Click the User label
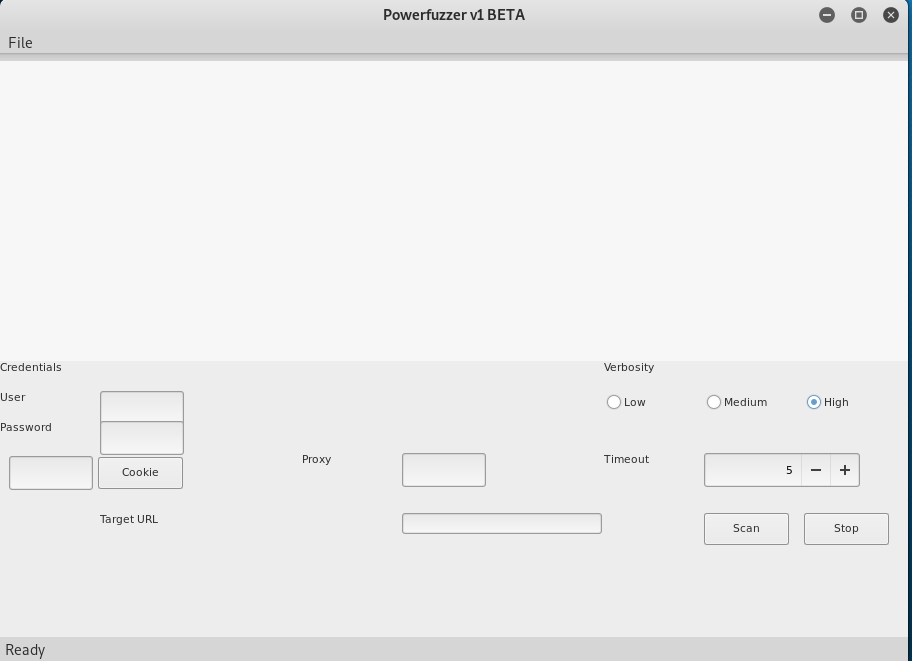The image size is (912, 661). pyautogui.click(x=13, y=397)
